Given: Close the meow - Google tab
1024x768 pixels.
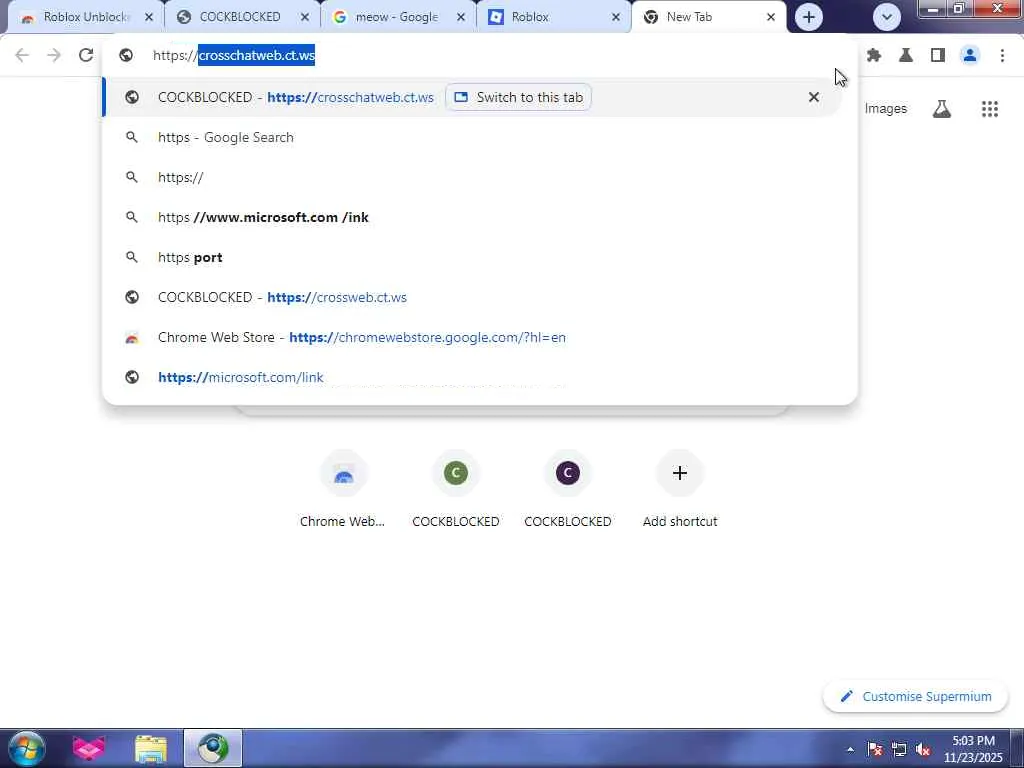Looking at the screenshot, I should coord(461,18).
